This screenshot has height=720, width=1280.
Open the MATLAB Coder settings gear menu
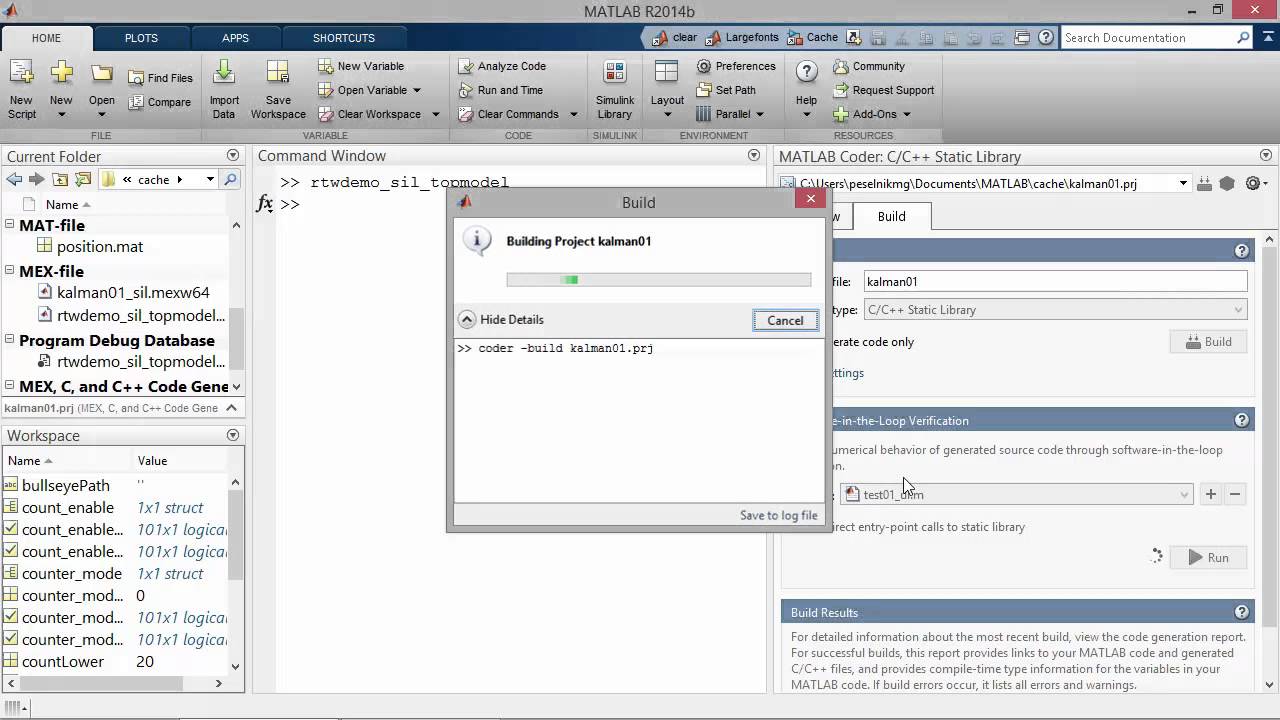coord(1256,184)
